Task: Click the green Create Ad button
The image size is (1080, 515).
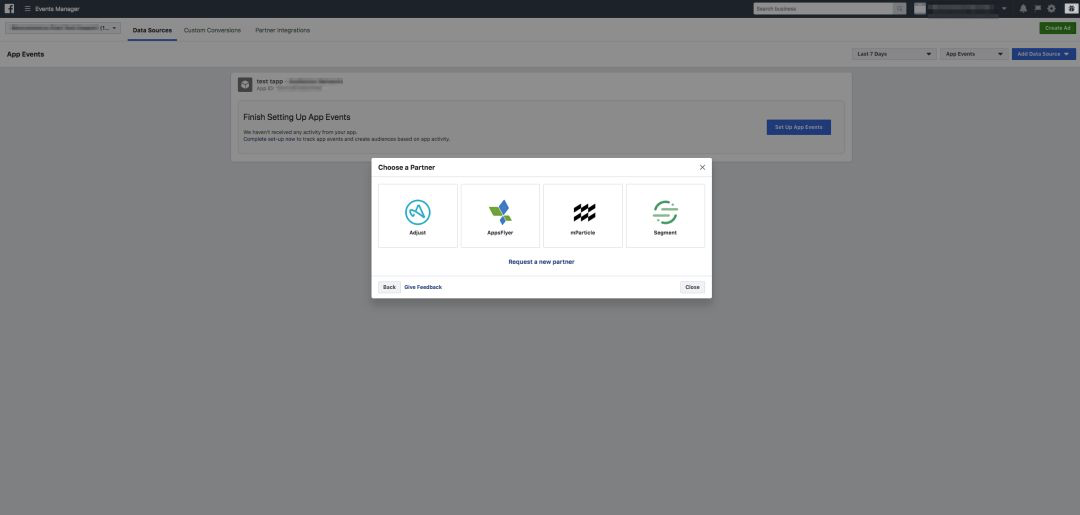Action: [x=1057, y=28]
